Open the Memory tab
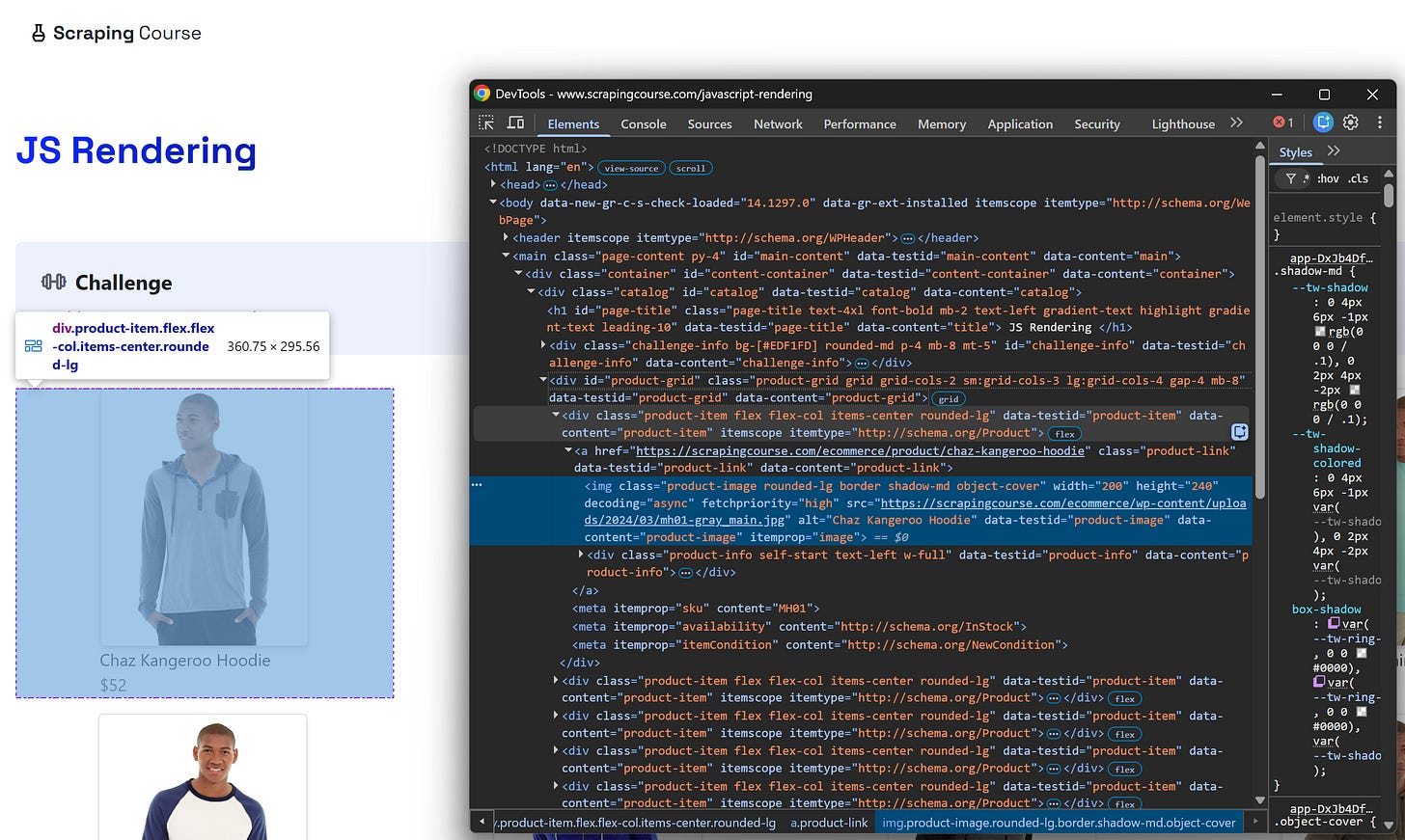Image resolution: width=1405 pixels, height=840 pixels. [942, 123]
